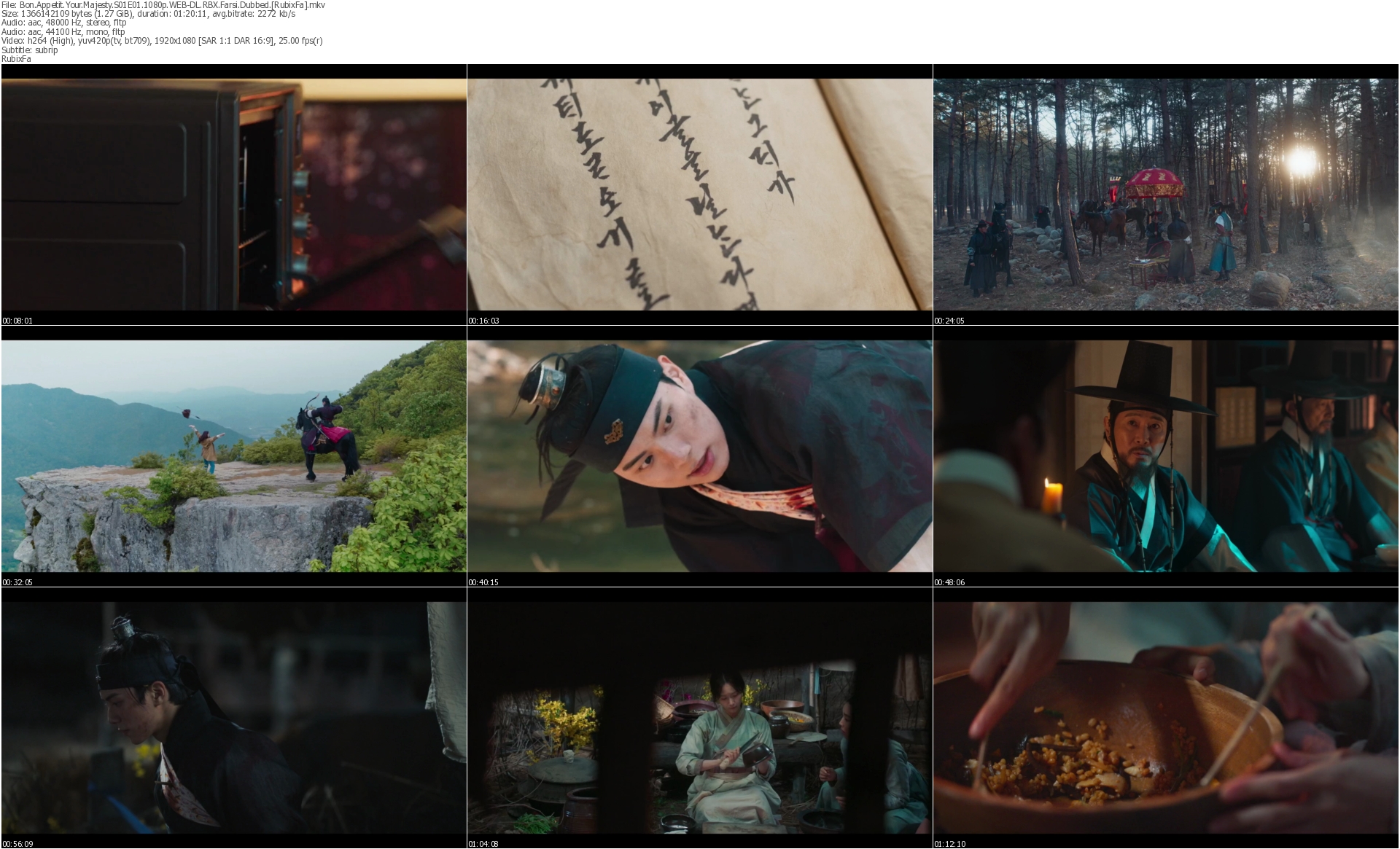
Task: Click the file name header text line
Action: coord(163,5)
